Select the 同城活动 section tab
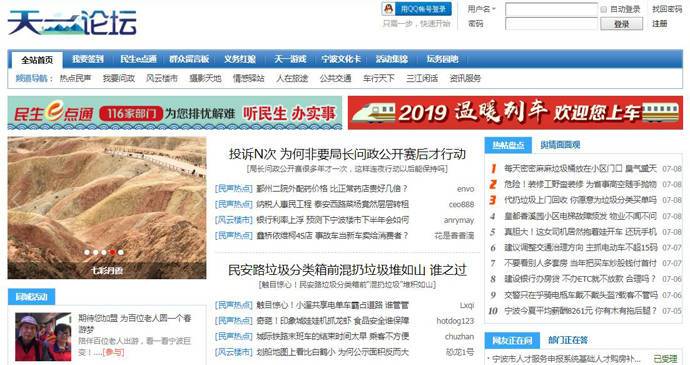690x365 pixels. coord(31,297)
